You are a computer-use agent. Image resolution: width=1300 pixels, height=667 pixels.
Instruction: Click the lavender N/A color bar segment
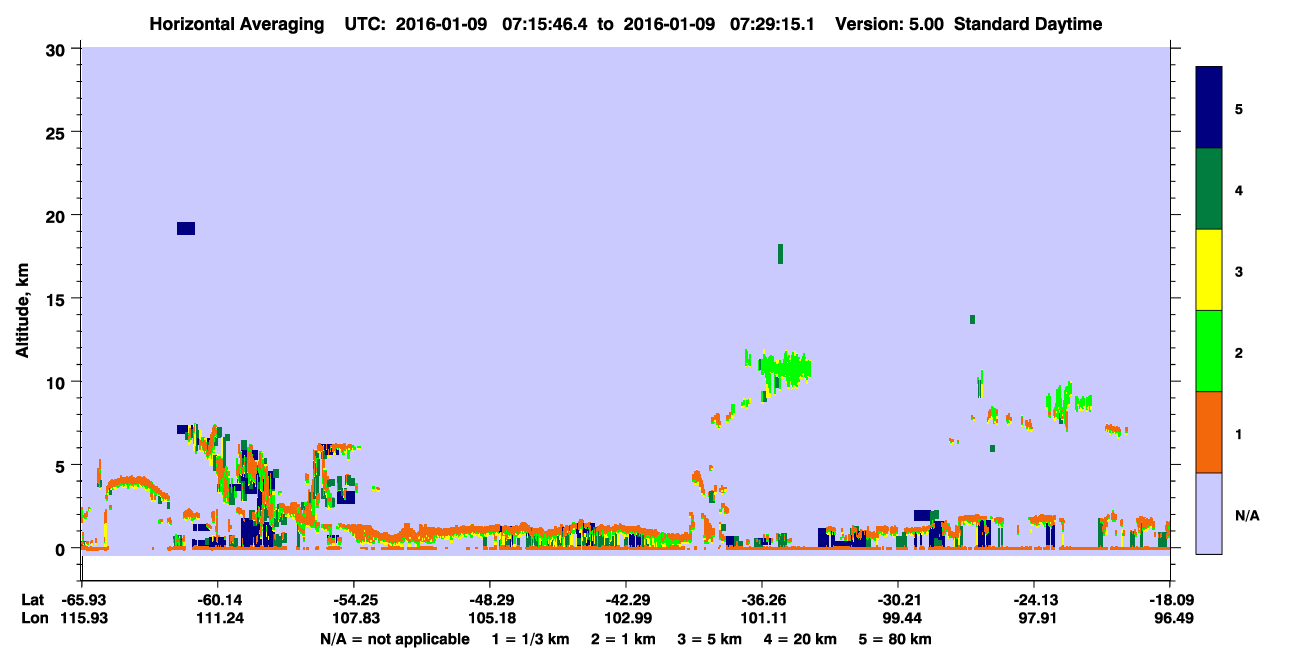click(1209, 513)
